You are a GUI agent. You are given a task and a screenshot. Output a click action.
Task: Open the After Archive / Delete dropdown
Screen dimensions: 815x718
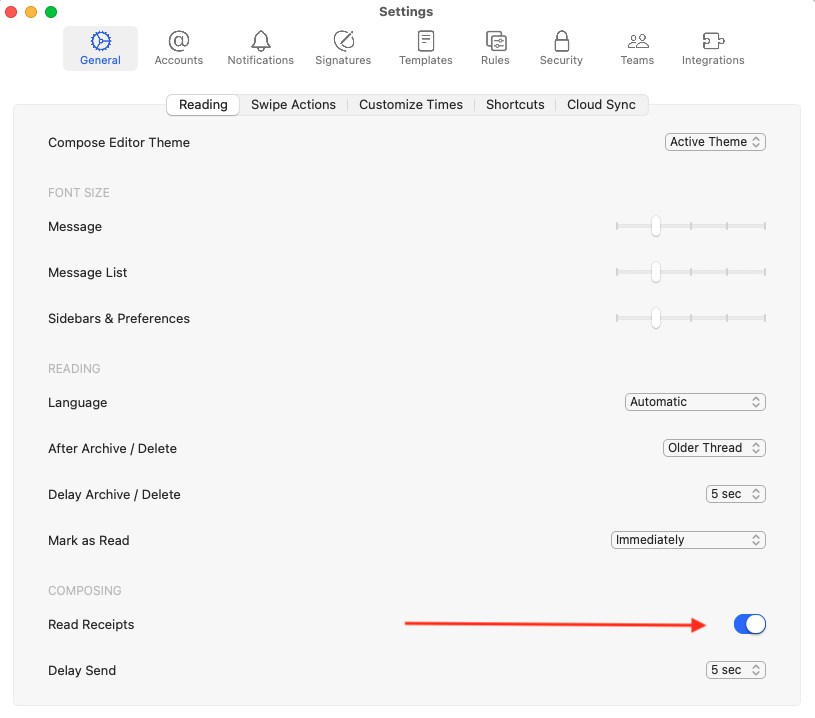pos(714,448)
